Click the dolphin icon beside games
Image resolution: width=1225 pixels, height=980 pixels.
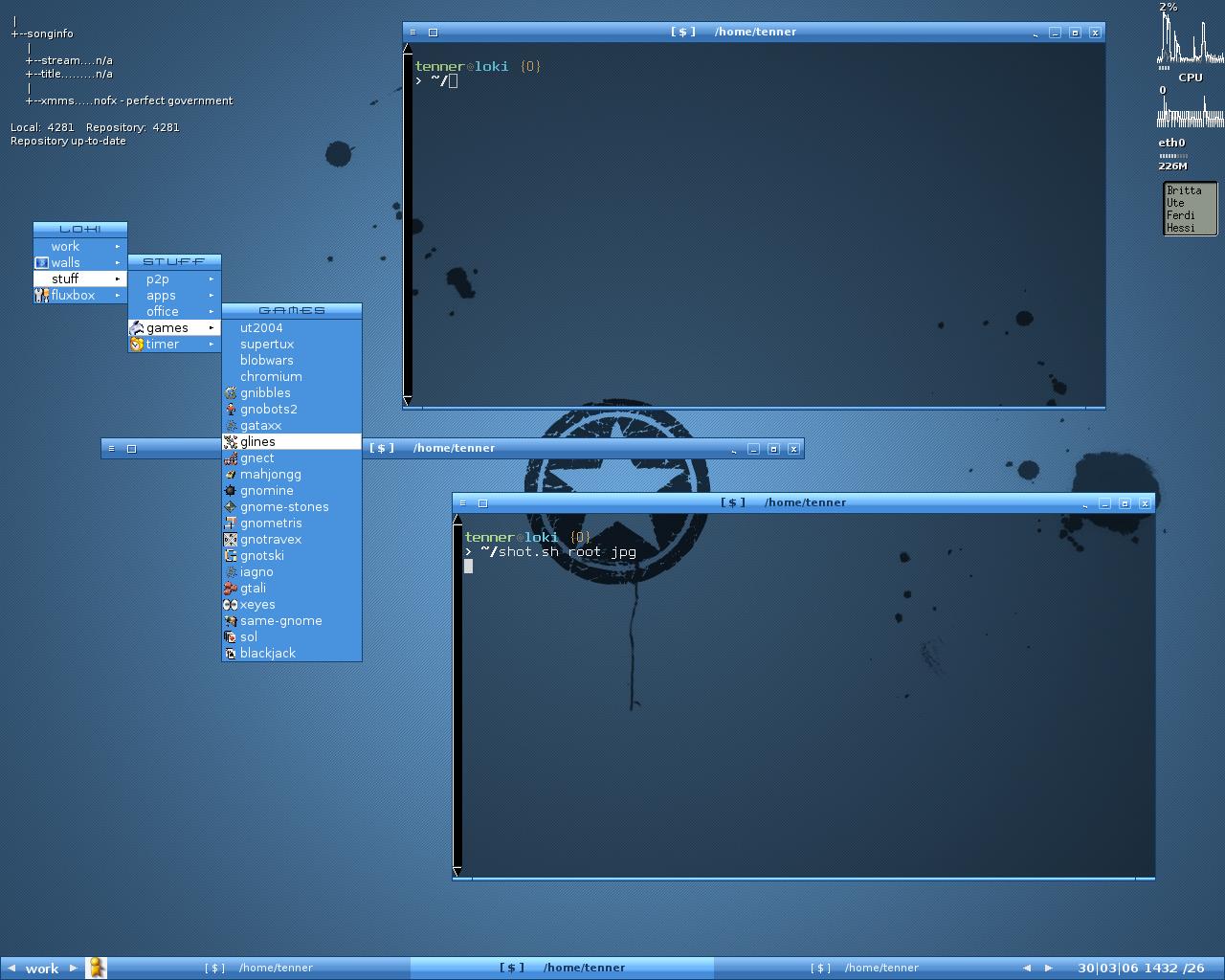136,327
